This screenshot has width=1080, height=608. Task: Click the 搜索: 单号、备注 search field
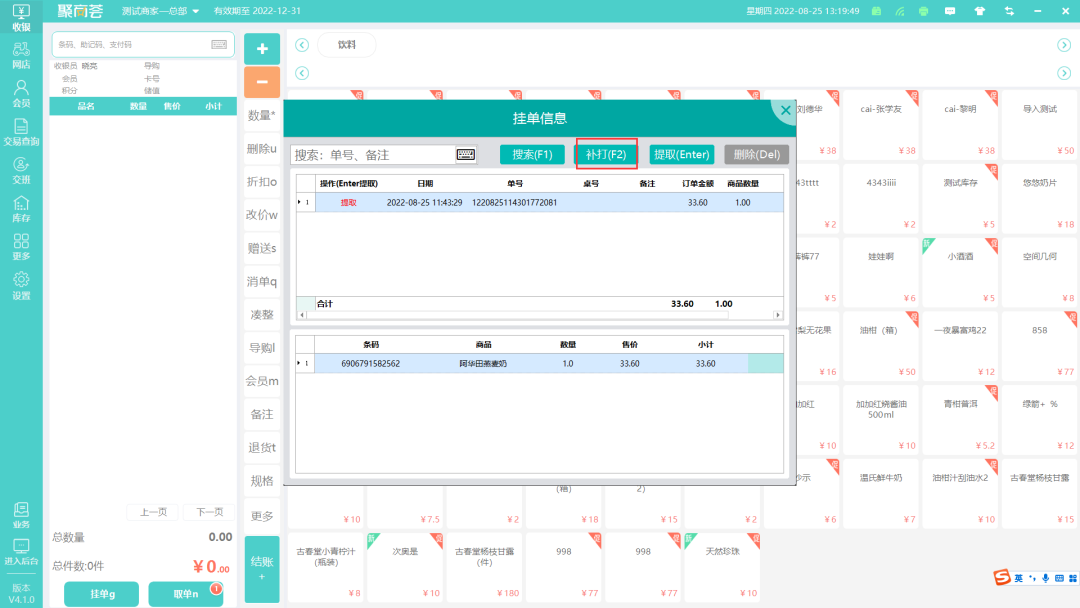click(x=372, y=155)
